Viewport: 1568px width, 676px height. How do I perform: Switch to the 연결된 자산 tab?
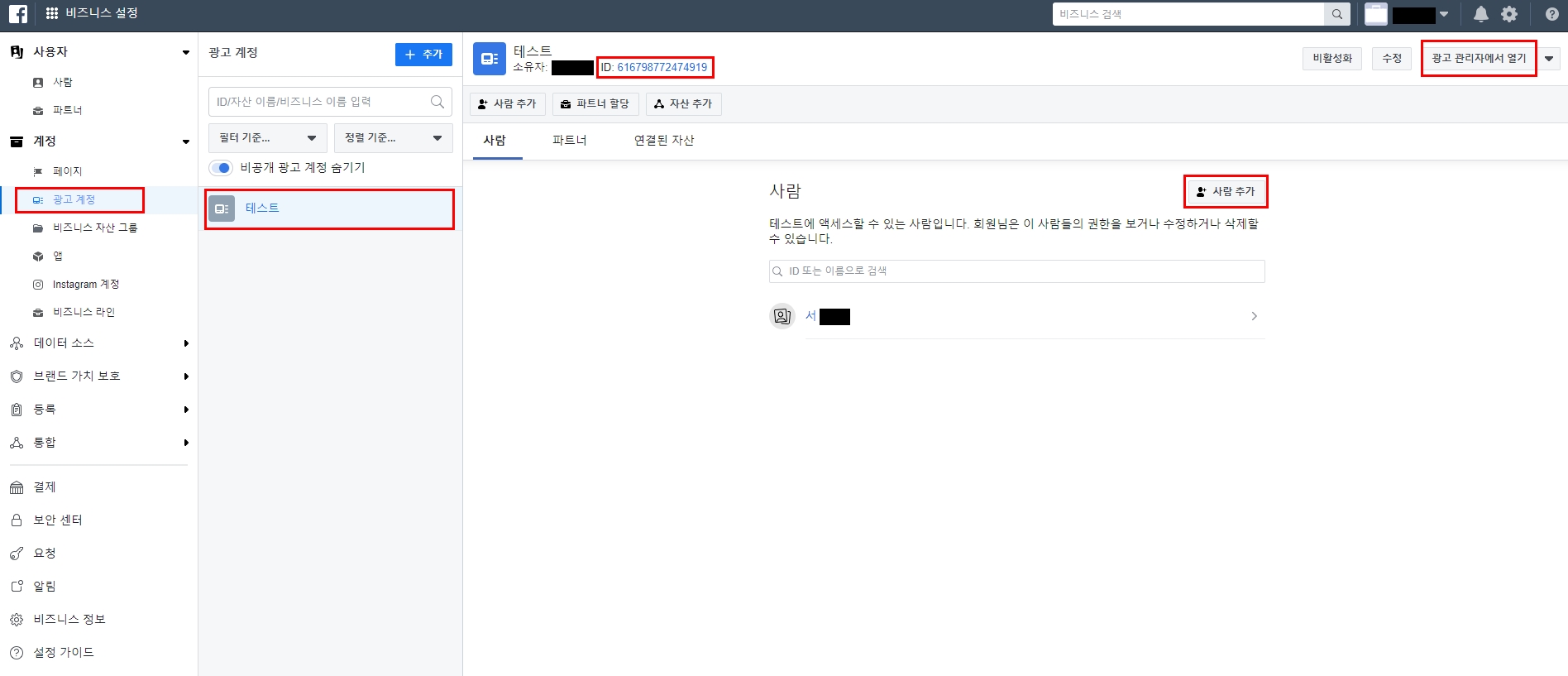coord(664,141)
